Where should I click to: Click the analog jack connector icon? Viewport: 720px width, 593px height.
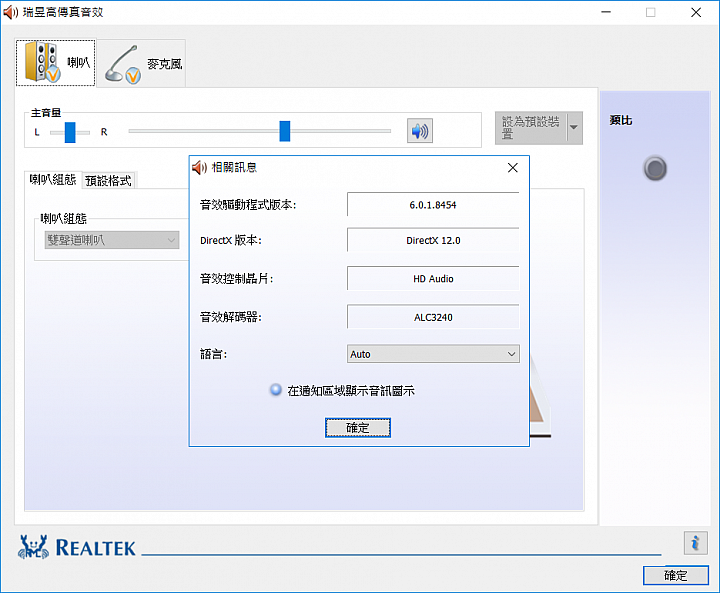point(655,169)
